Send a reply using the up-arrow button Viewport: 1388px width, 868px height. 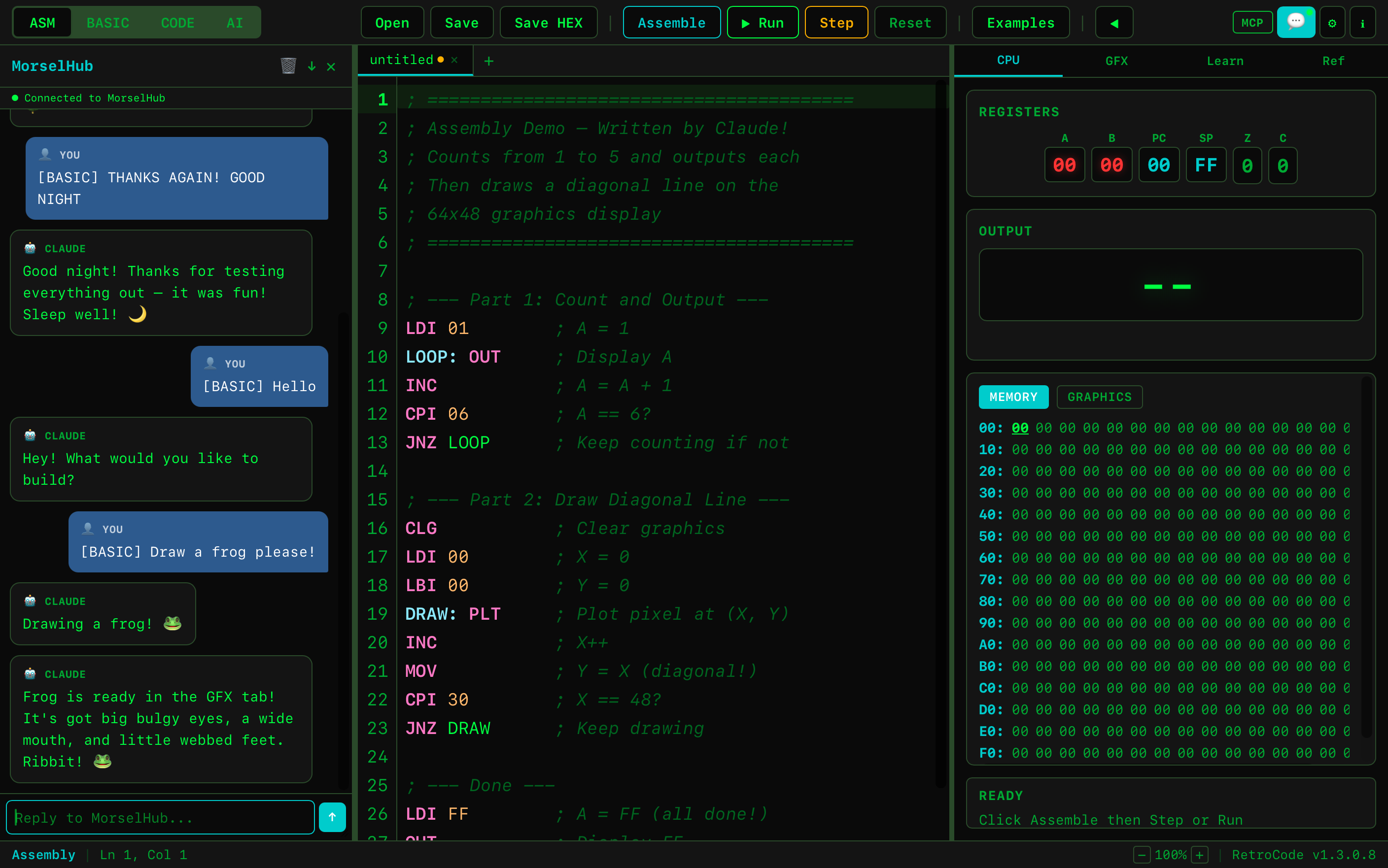333,817
